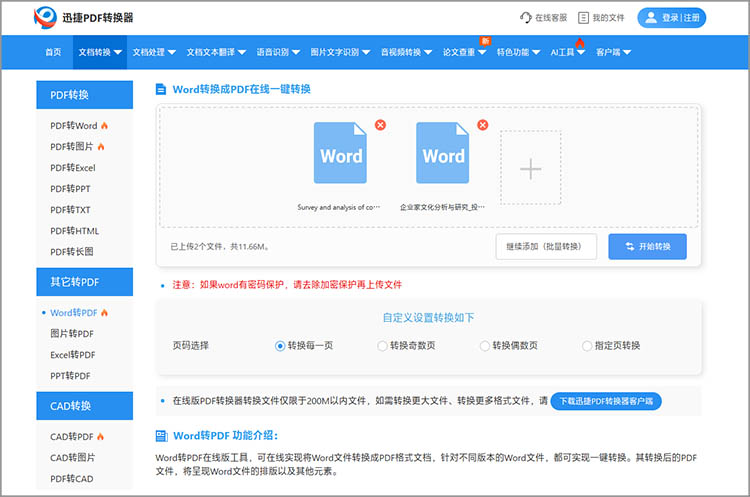Click the flame icon next to Word转PDF
750x497 pixels.
coord(104,312)
